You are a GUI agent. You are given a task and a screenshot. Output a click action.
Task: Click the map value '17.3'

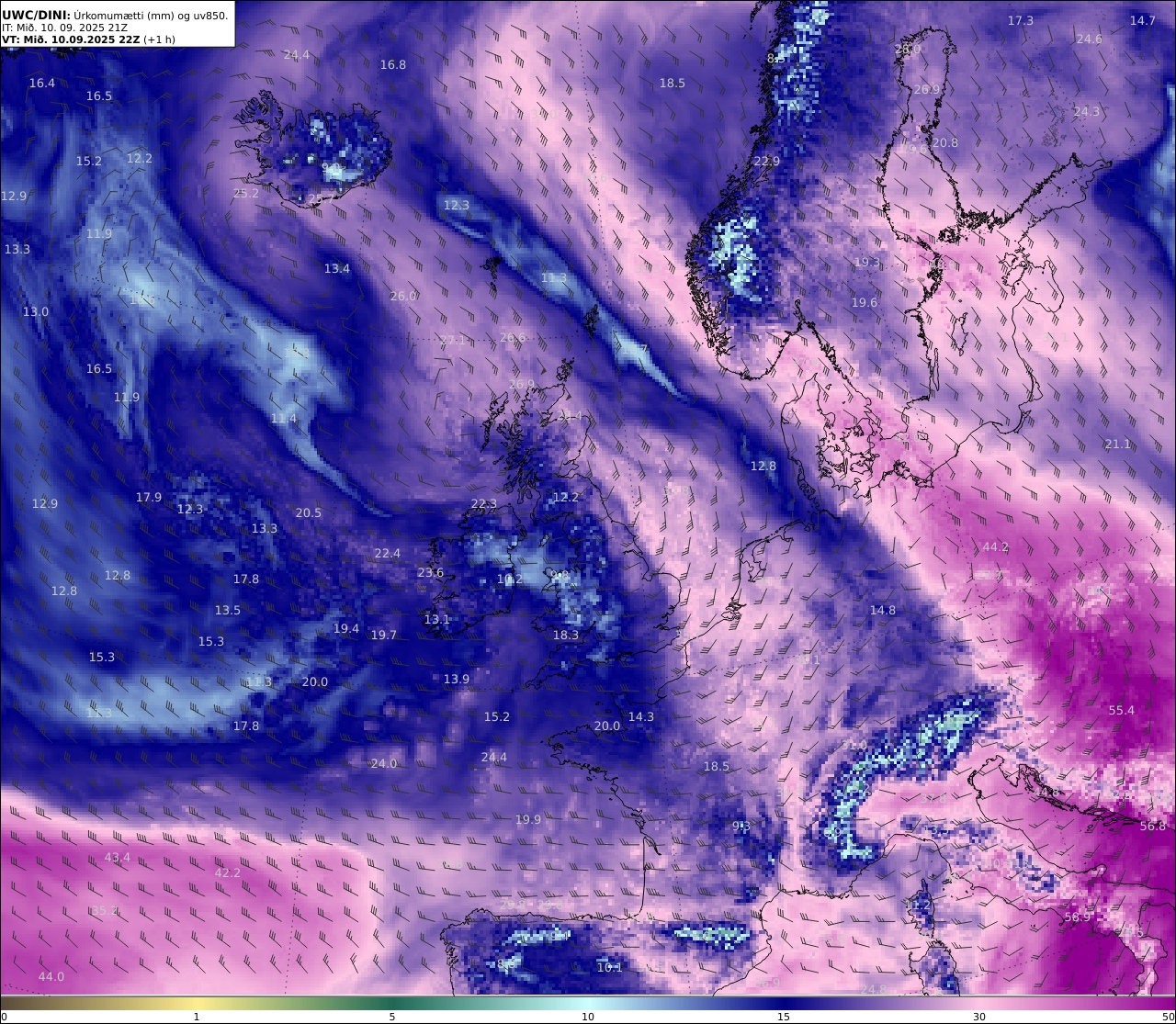pyautogui.click(x=1021, y=21)
